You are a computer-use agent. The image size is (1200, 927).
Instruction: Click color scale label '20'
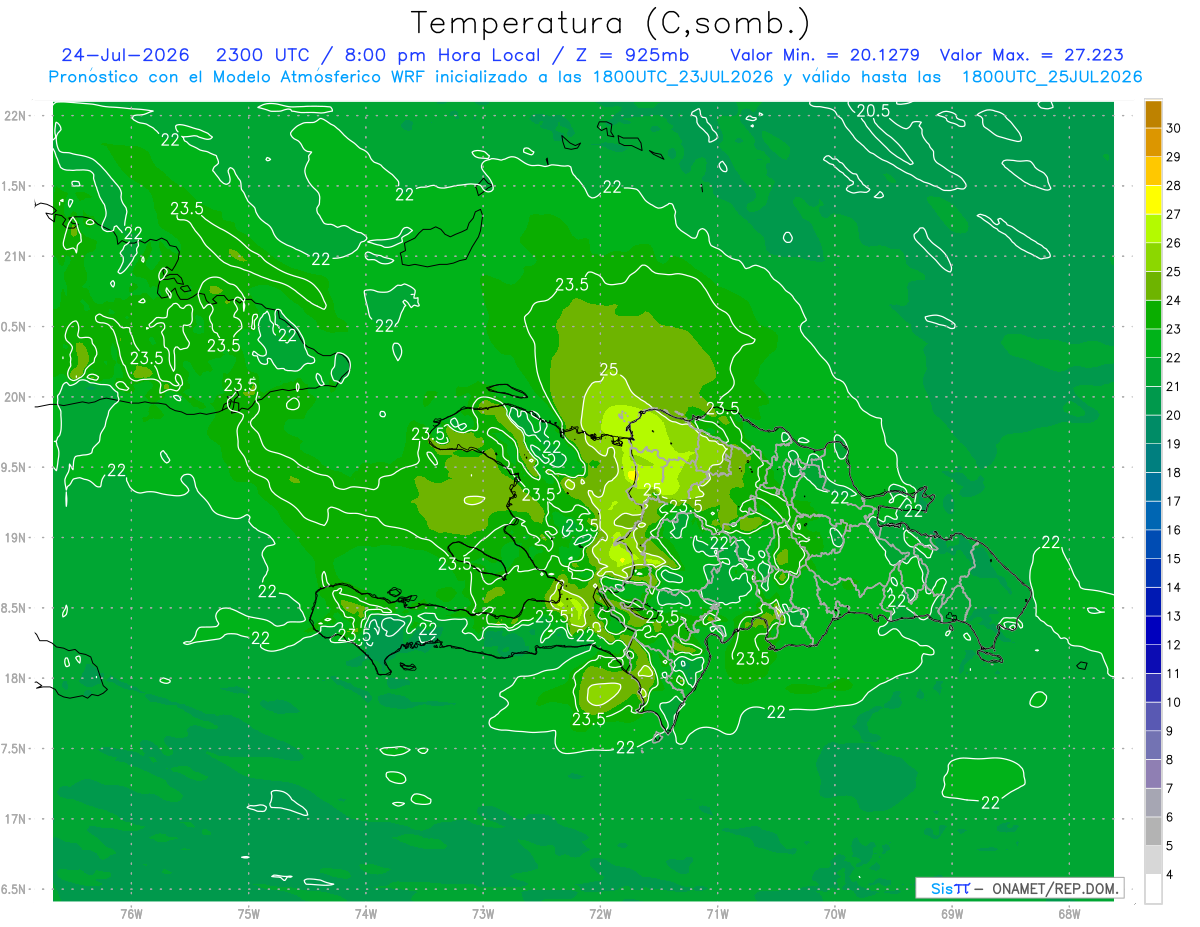(x=1173, y=415)
